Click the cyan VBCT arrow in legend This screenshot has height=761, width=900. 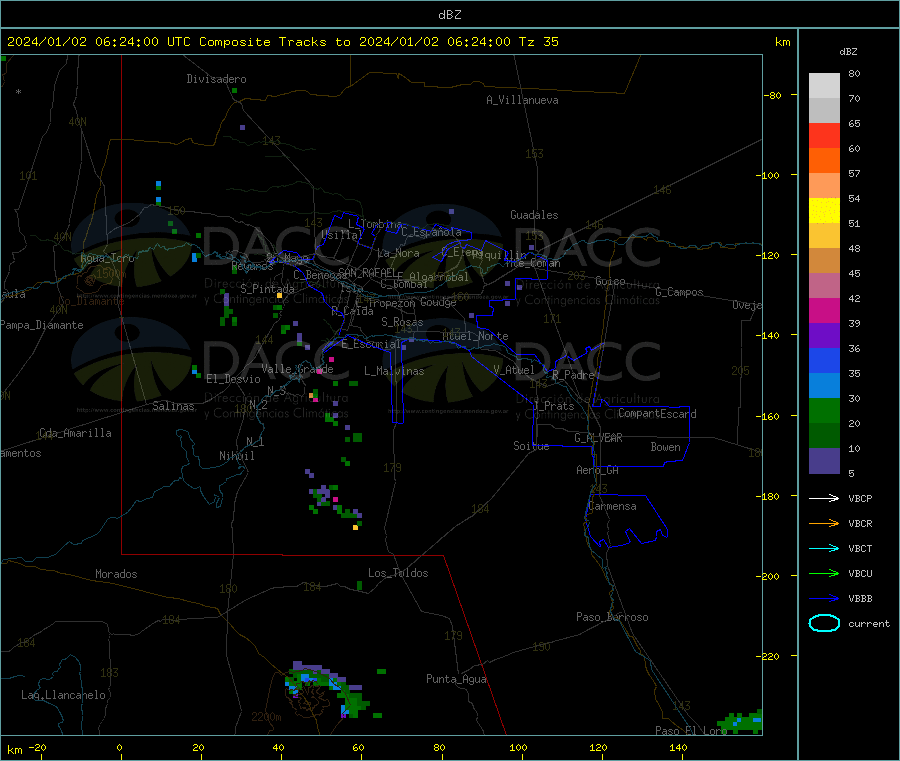[824, 549]
